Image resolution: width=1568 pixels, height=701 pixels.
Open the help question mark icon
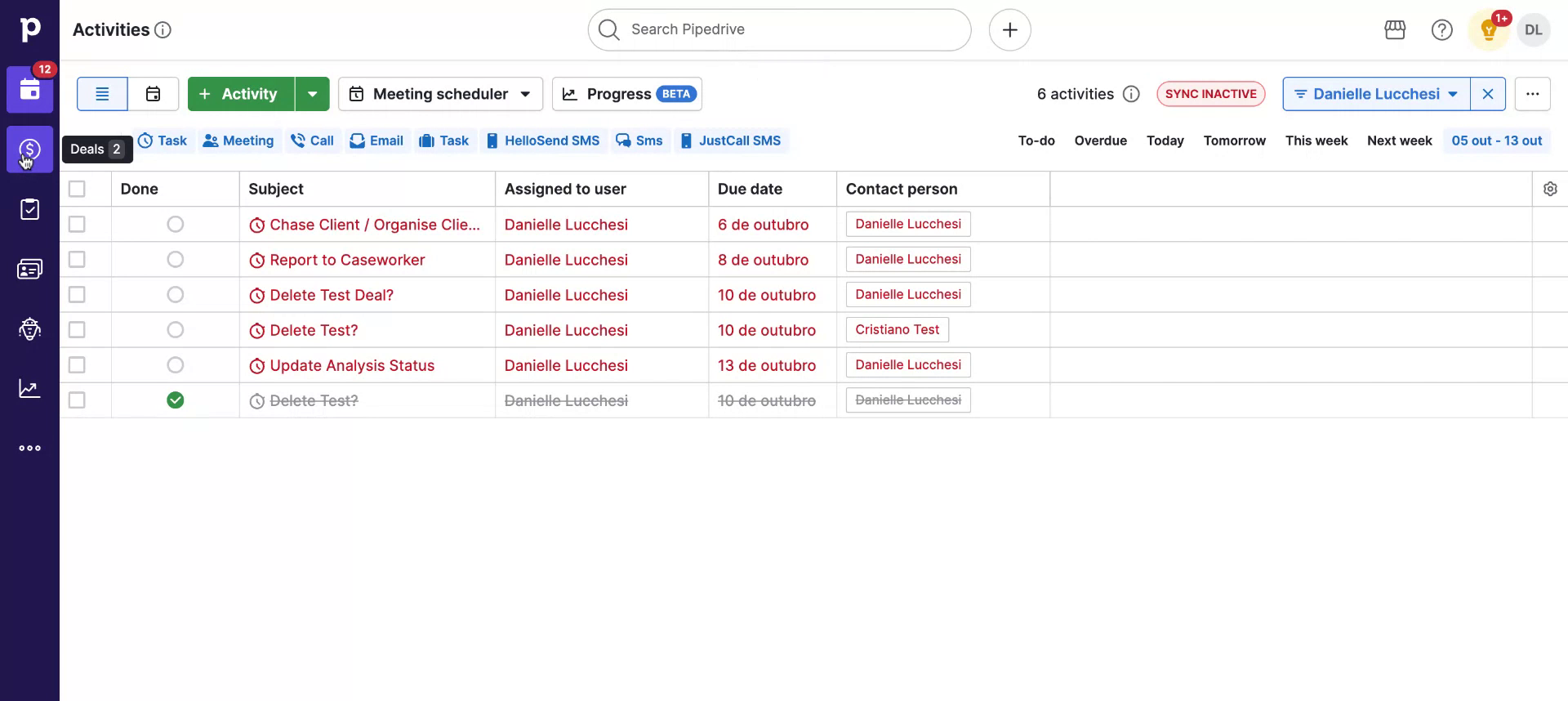click(1442, 30)
